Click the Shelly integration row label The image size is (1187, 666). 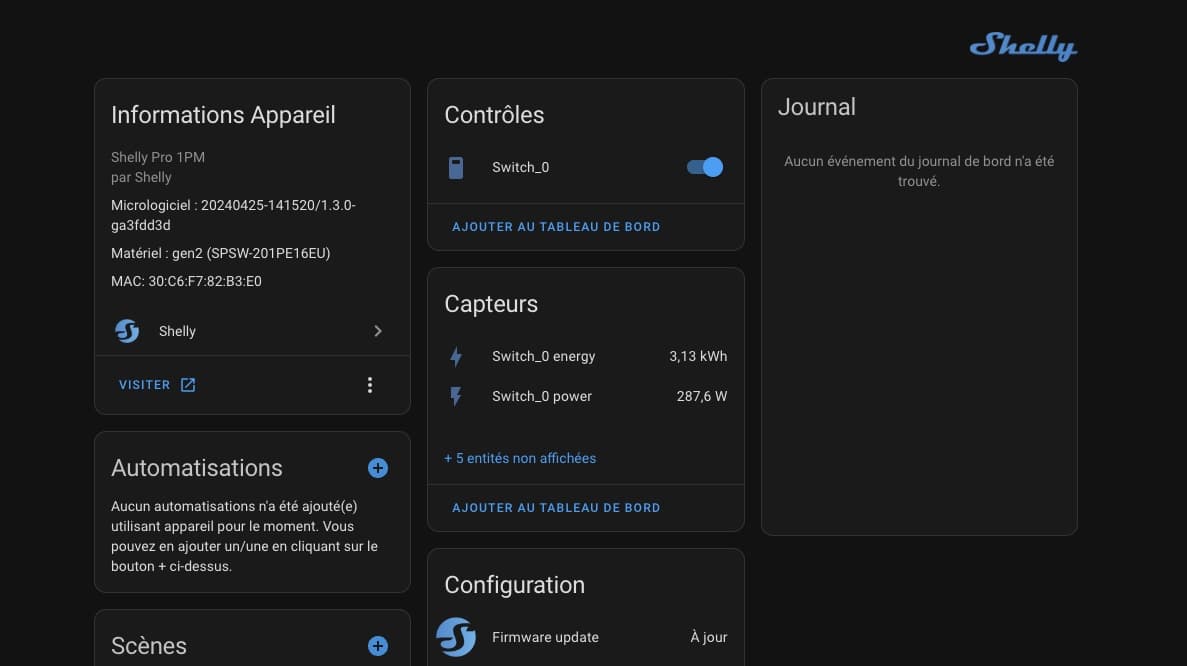[177, 331]
